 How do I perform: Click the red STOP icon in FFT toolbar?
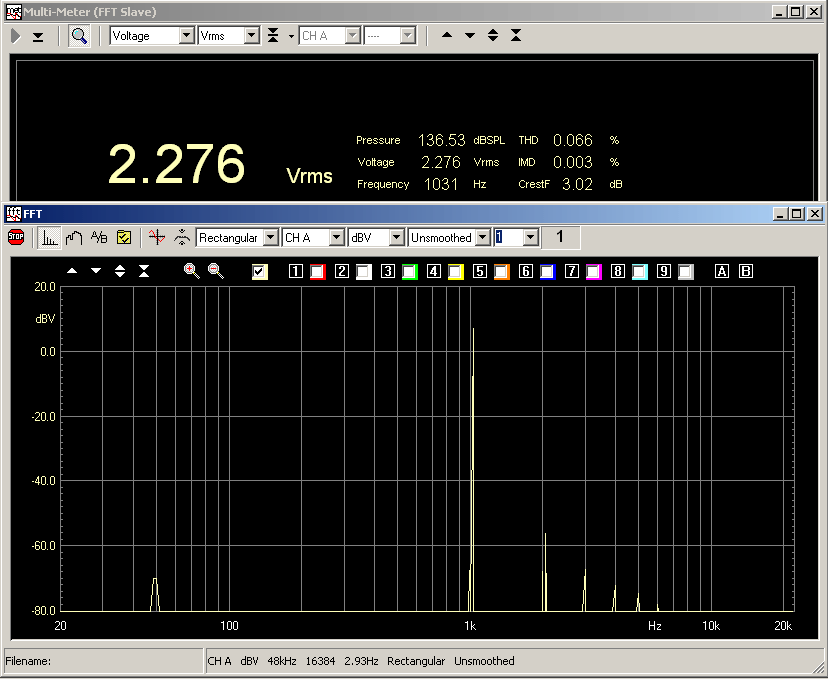16,238
